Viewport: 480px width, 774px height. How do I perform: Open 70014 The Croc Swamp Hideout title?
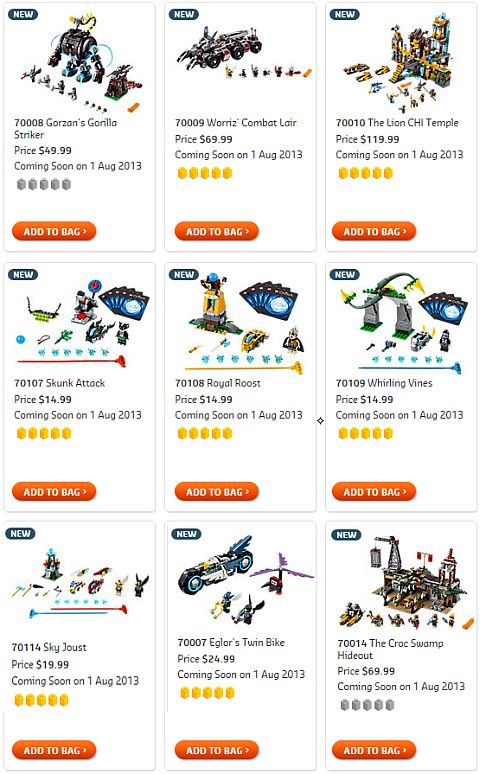point(390,649)
